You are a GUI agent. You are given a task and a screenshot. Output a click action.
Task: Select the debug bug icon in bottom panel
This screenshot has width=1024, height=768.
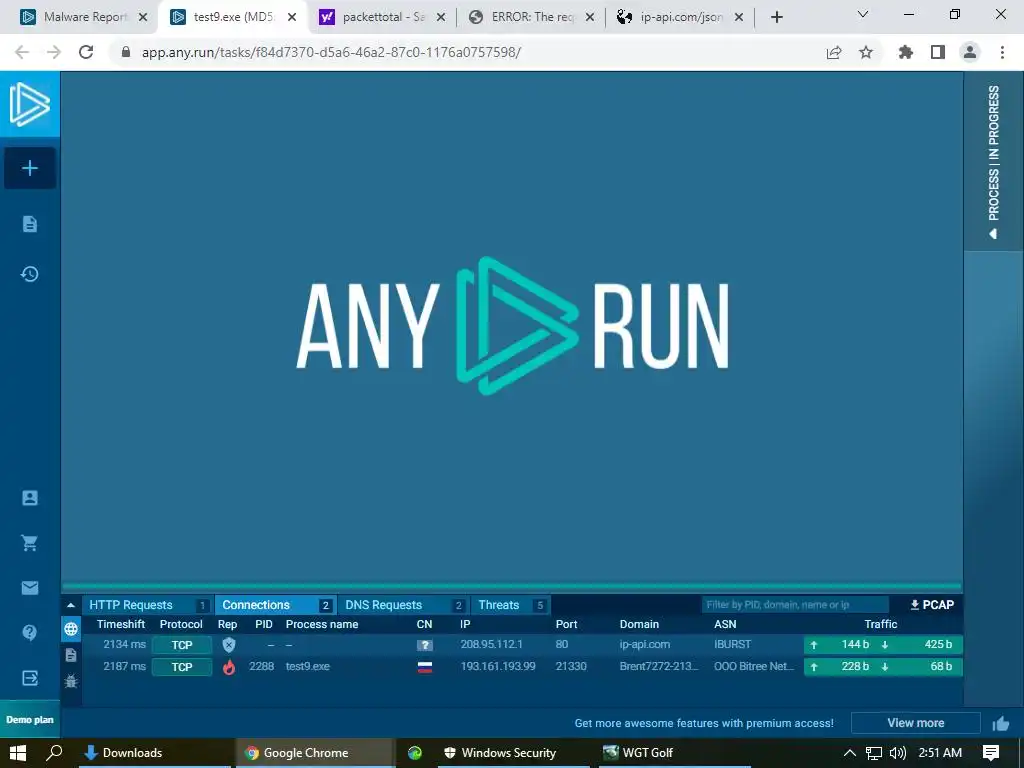coord(71,681)
